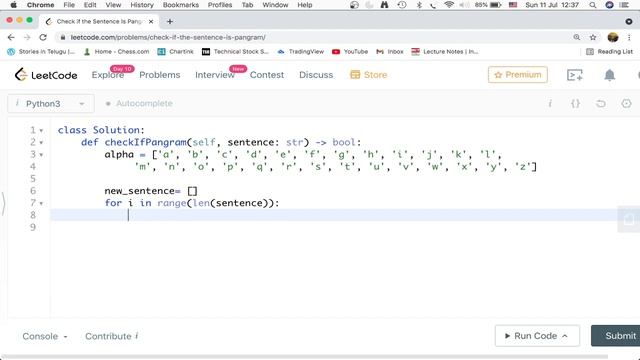Open the Chrome three-dot menu

tap(629, 37)
